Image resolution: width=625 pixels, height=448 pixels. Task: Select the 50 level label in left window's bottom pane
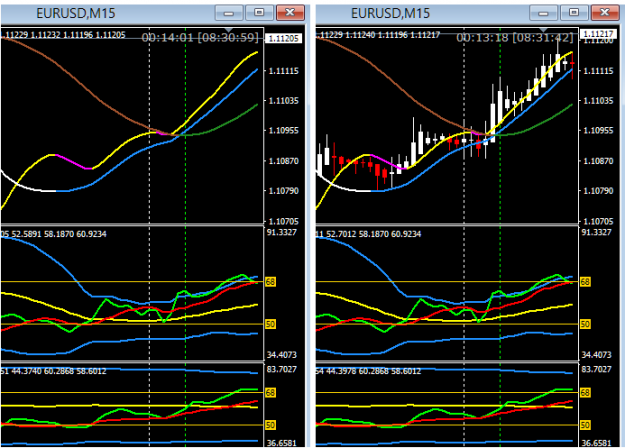pyautogui.click(x=270, y=425)
